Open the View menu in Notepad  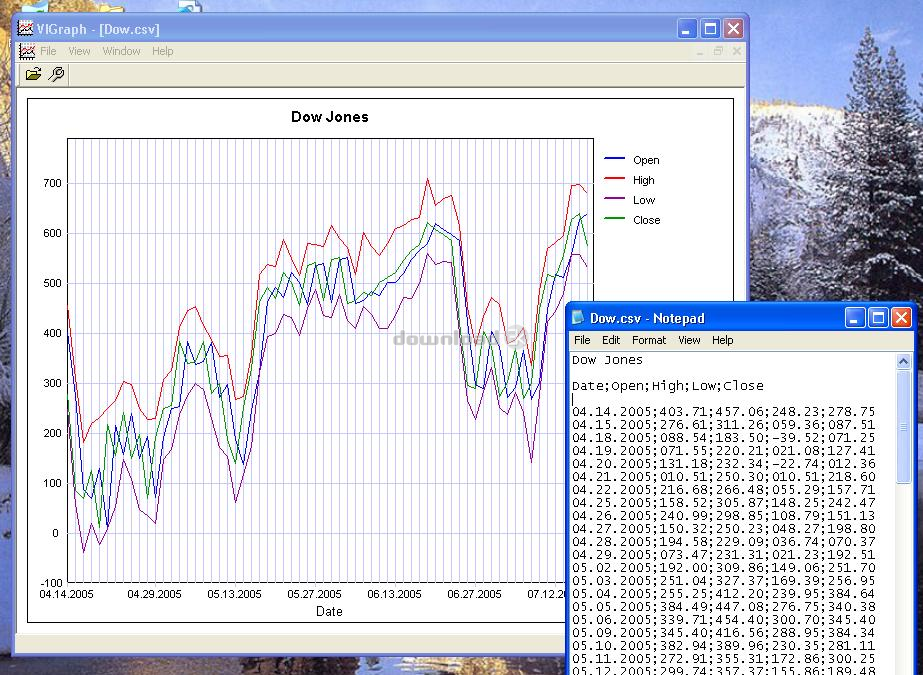689,340
